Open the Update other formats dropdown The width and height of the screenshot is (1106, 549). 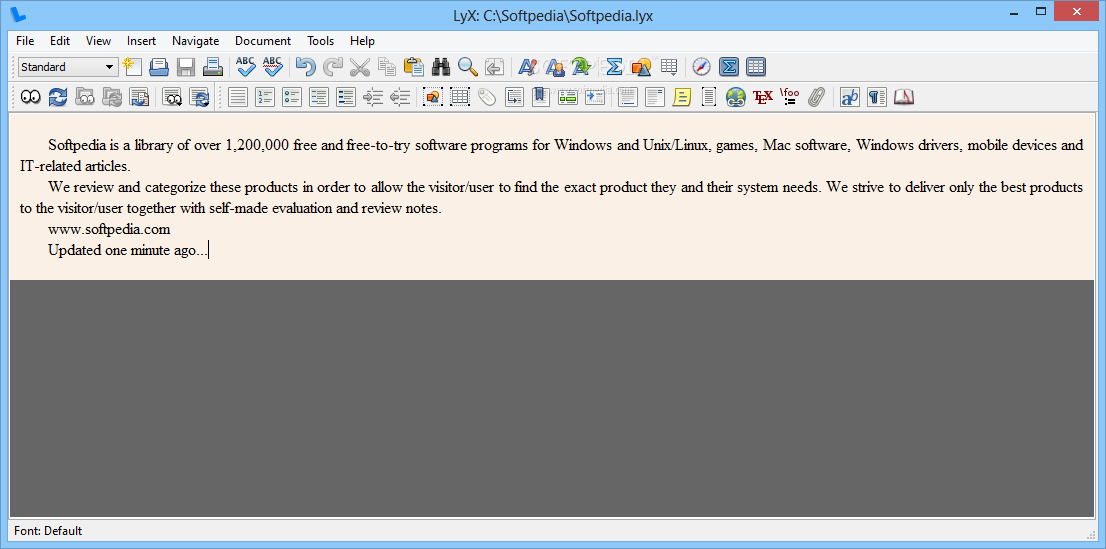pos(199,97)
